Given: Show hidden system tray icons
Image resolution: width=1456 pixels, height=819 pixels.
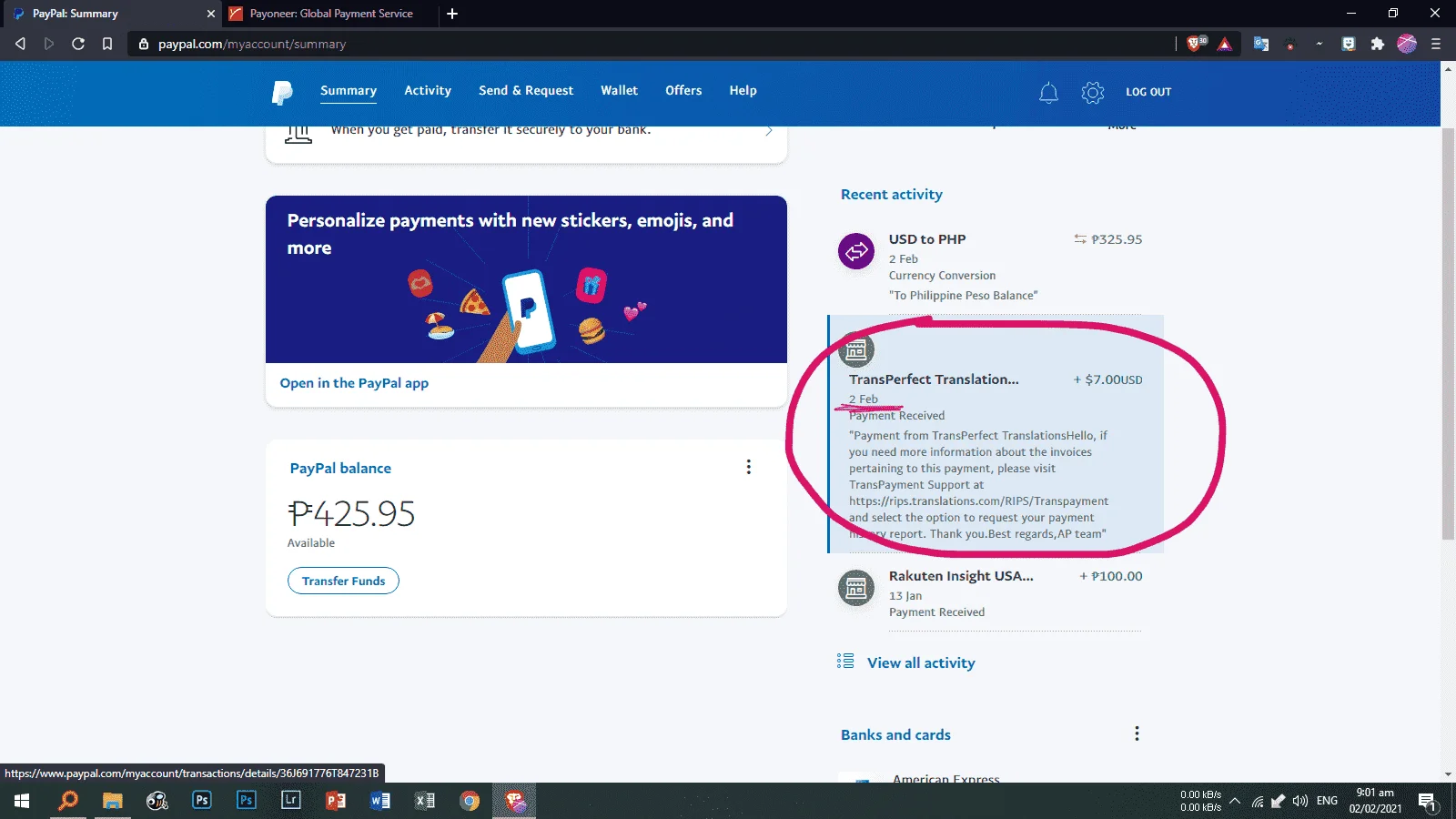Looking at the screenshot, I should [1235, 801].
